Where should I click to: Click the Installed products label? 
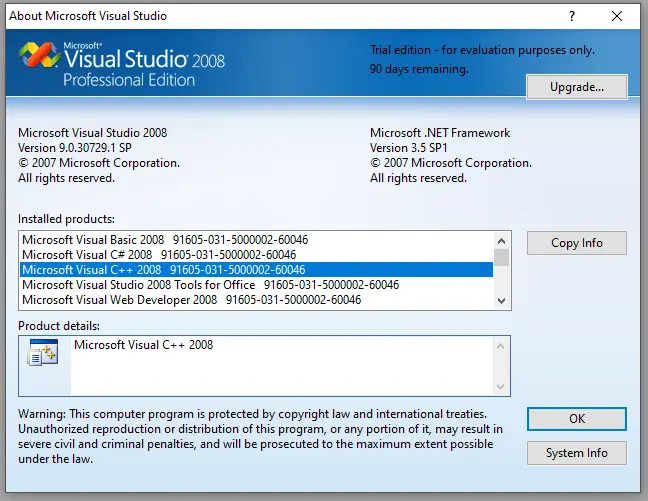click(x=67, y=219)
